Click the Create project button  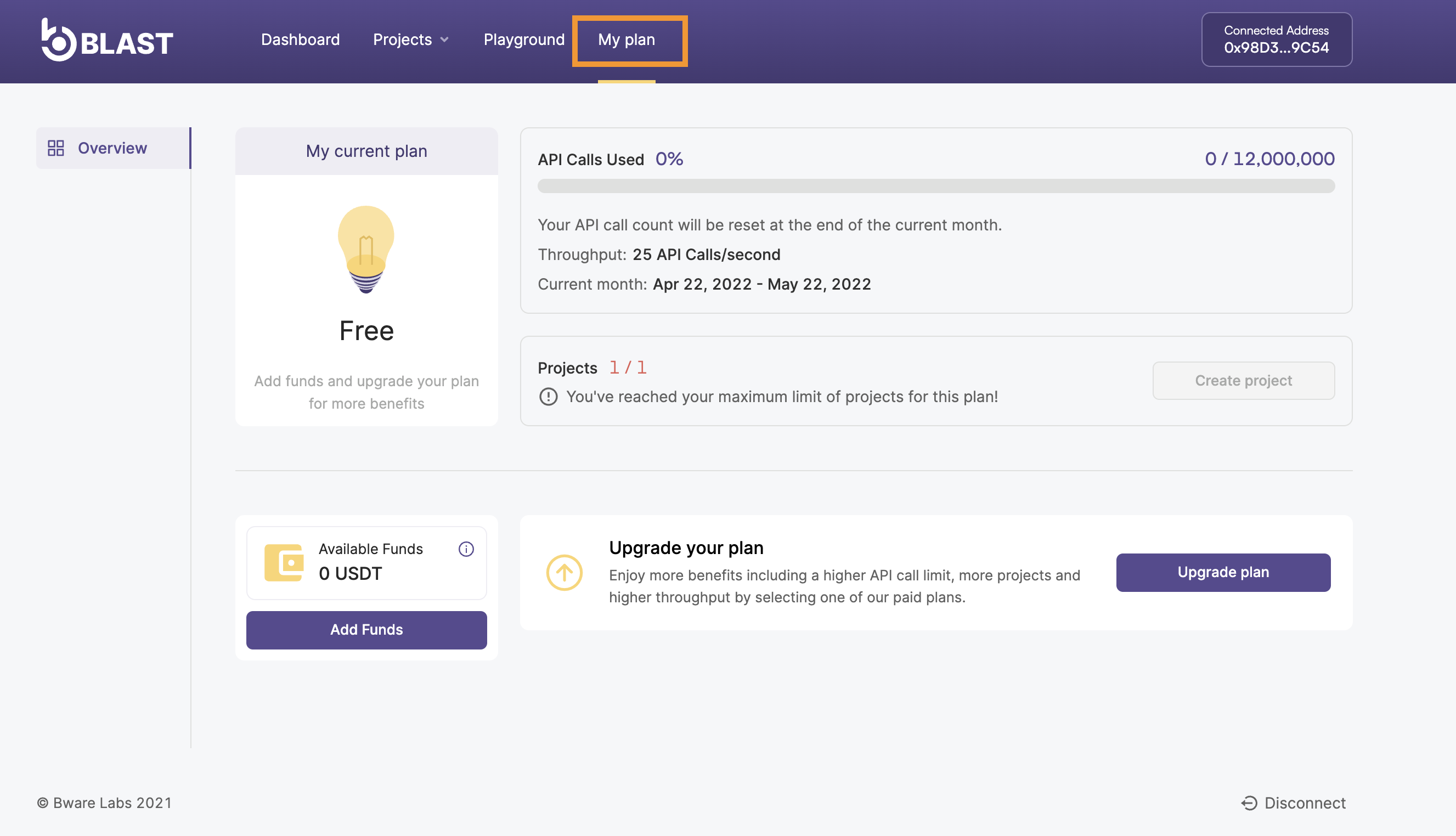1243,381
